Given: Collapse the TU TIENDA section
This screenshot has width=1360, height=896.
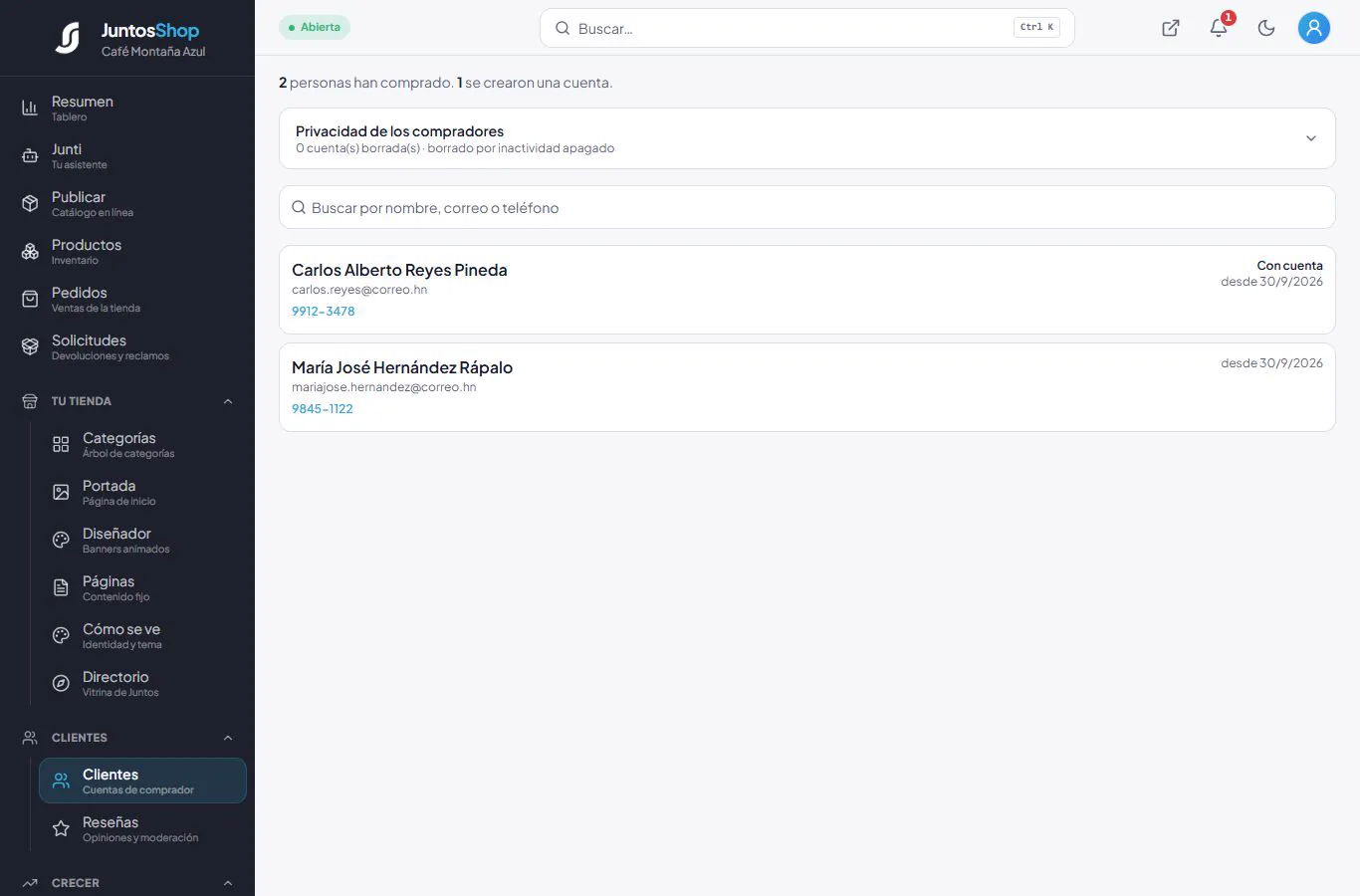Looking at the screenshot, I should pyautogui.click(x=228, y=401).
